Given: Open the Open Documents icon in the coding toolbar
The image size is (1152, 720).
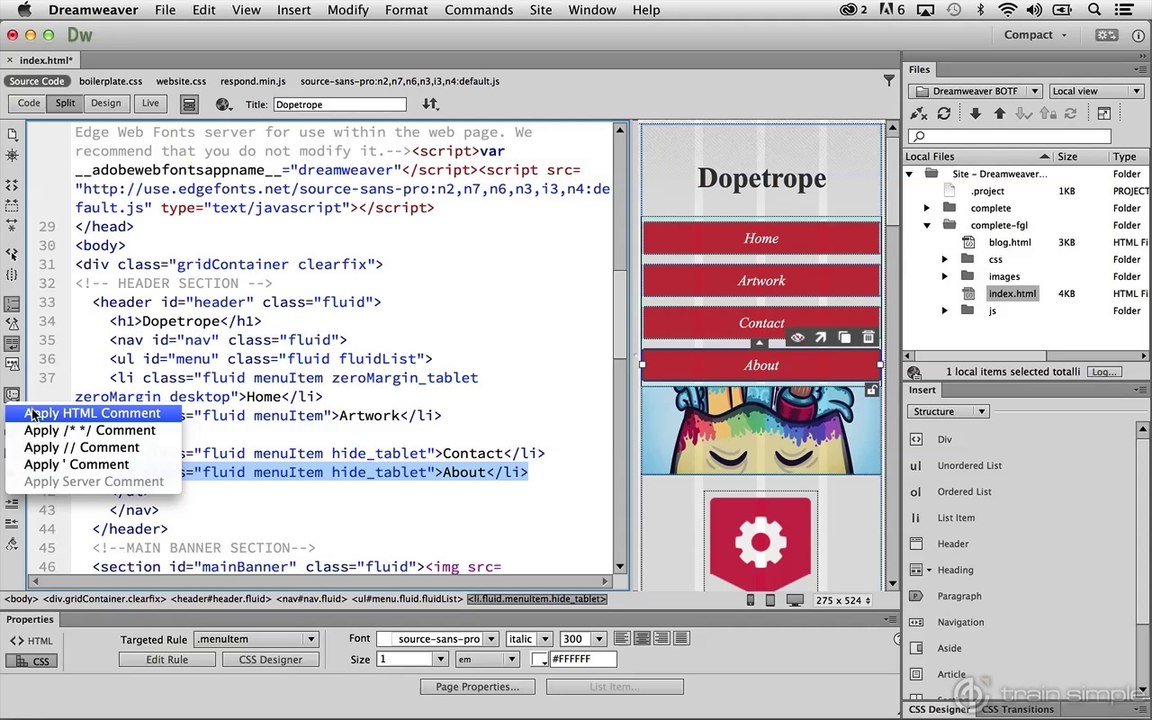Looking at the screenshot, I should (x=12, y=134).
